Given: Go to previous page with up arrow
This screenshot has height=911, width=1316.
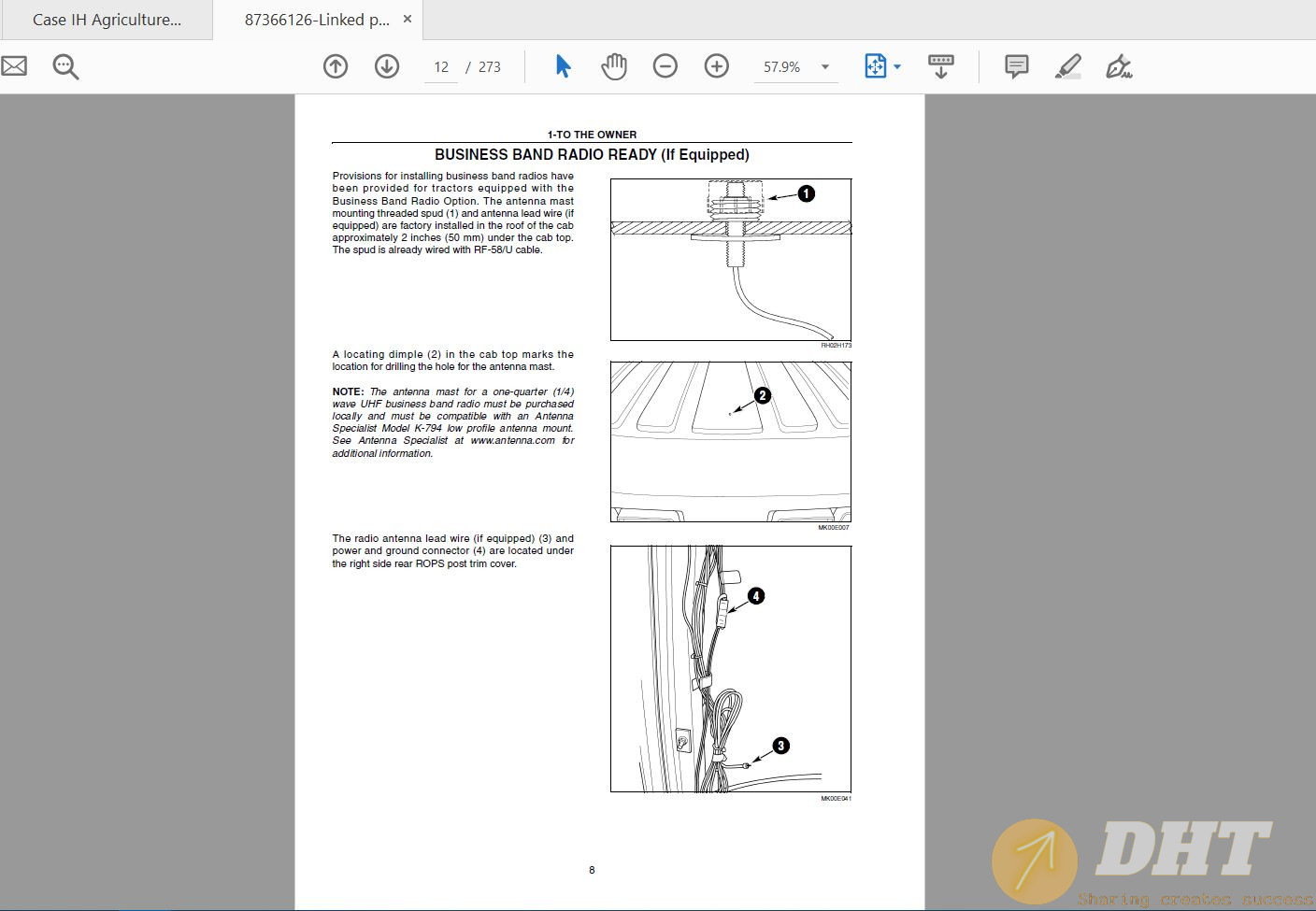Looking at the screenshot, I should tap(336, 66).
